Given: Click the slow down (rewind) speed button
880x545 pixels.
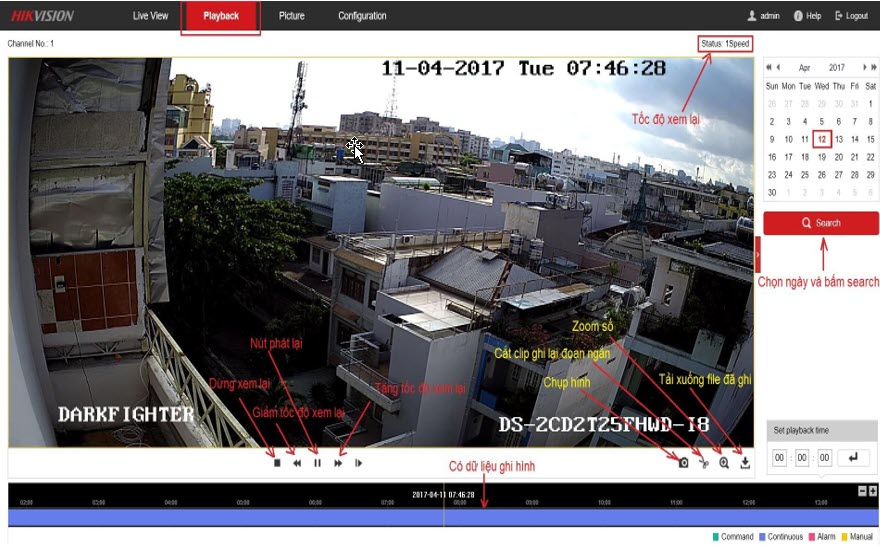Looking at the screenshot, I should tap(297, 463).
